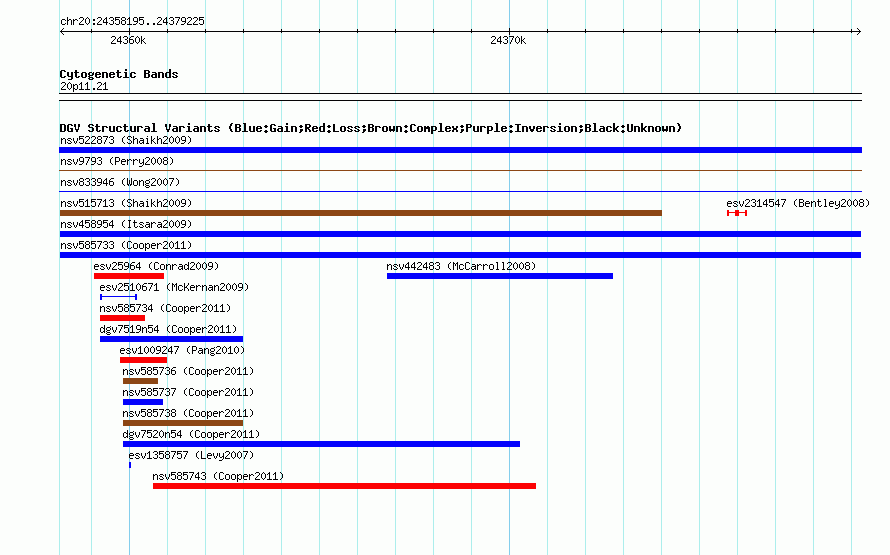890x555 pixels.
Task: Select the blue nsv442483 gain bar
Action: click(499, 276)
